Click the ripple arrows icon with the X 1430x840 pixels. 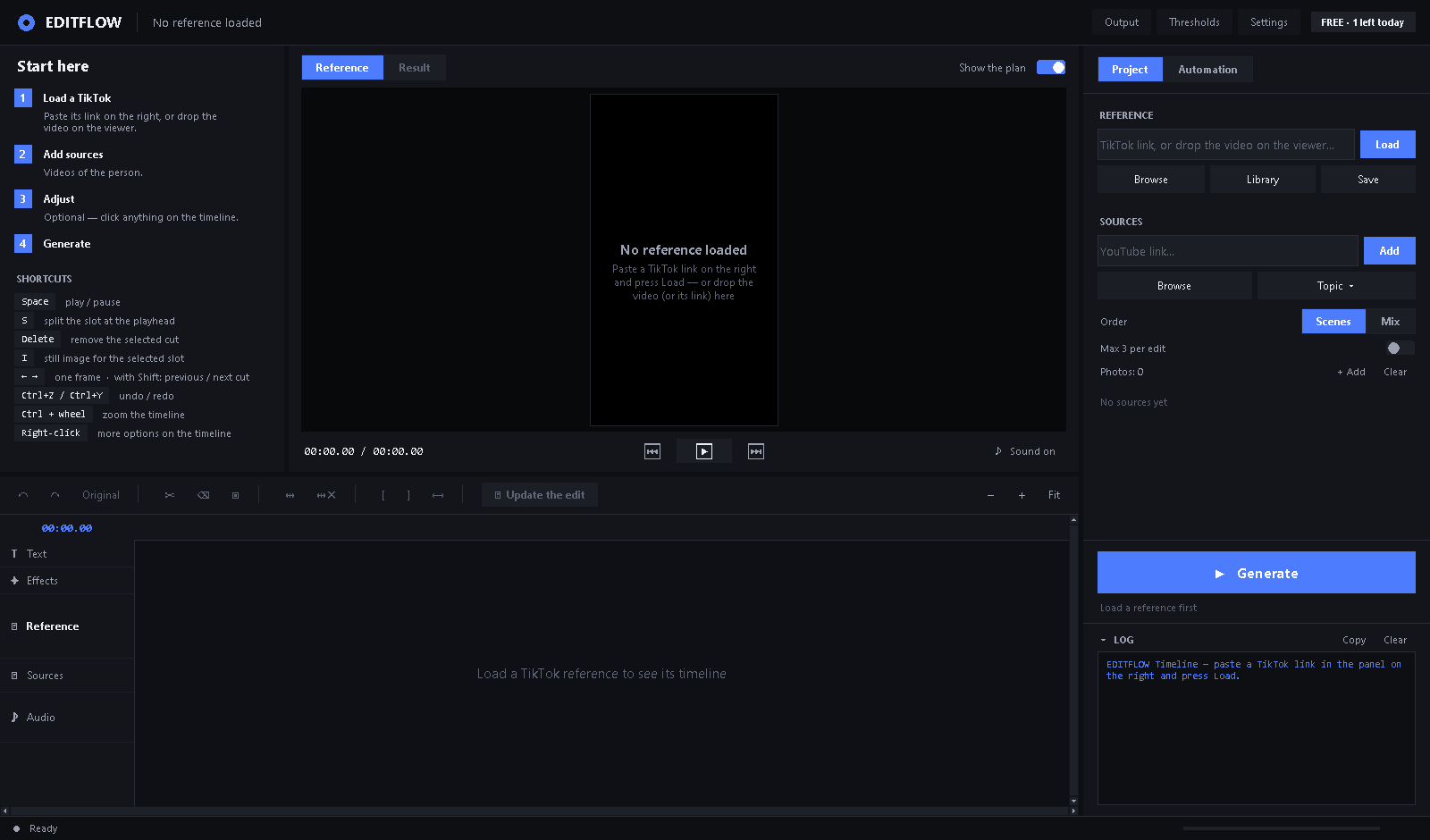(326, 495)
